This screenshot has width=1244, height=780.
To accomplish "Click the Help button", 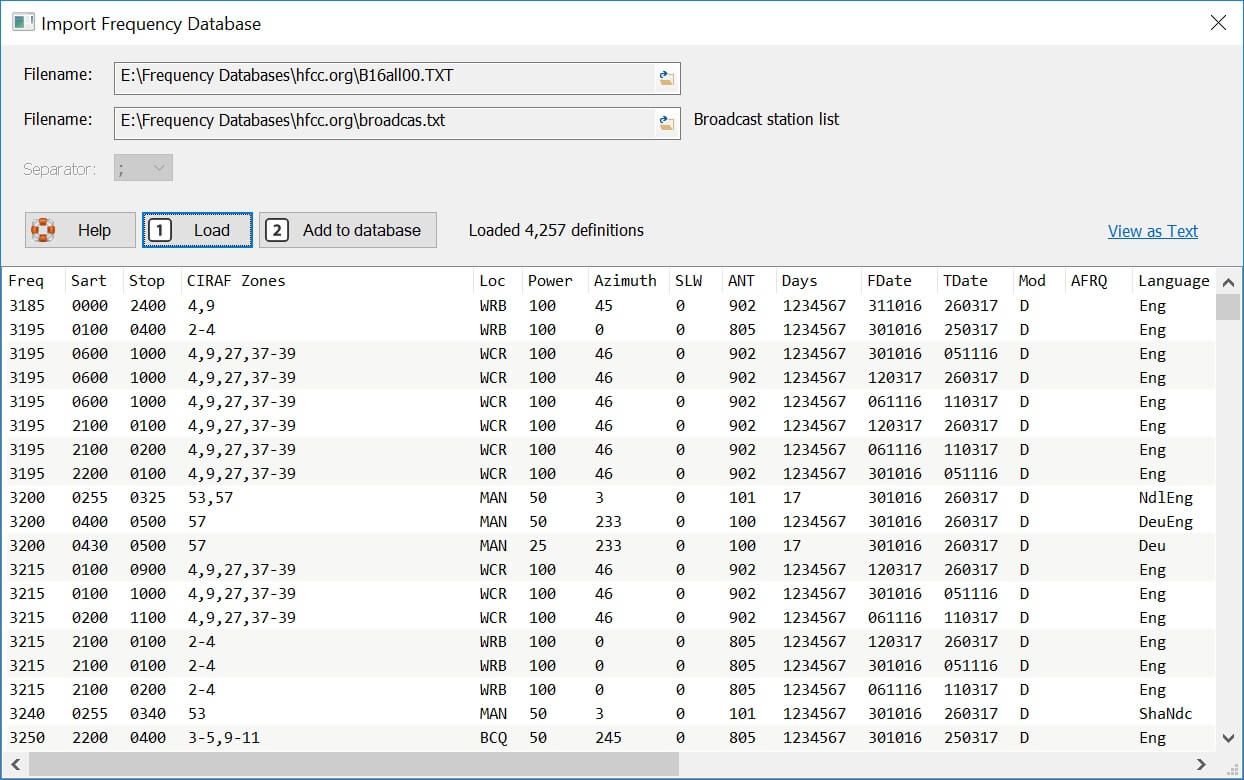I will (80, 229).
